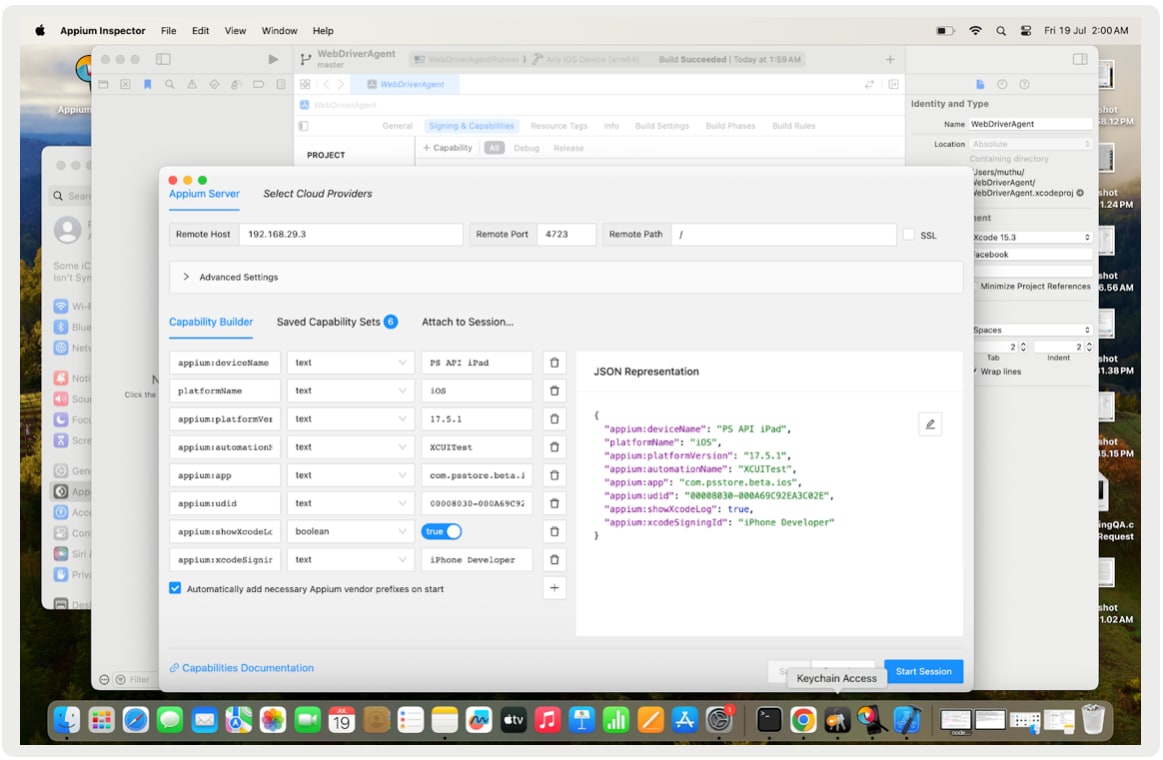The height and width of the screenshot is (760, 1163).
Task: Open type dropdown for appium:deviceName
Action: (349, 363)
